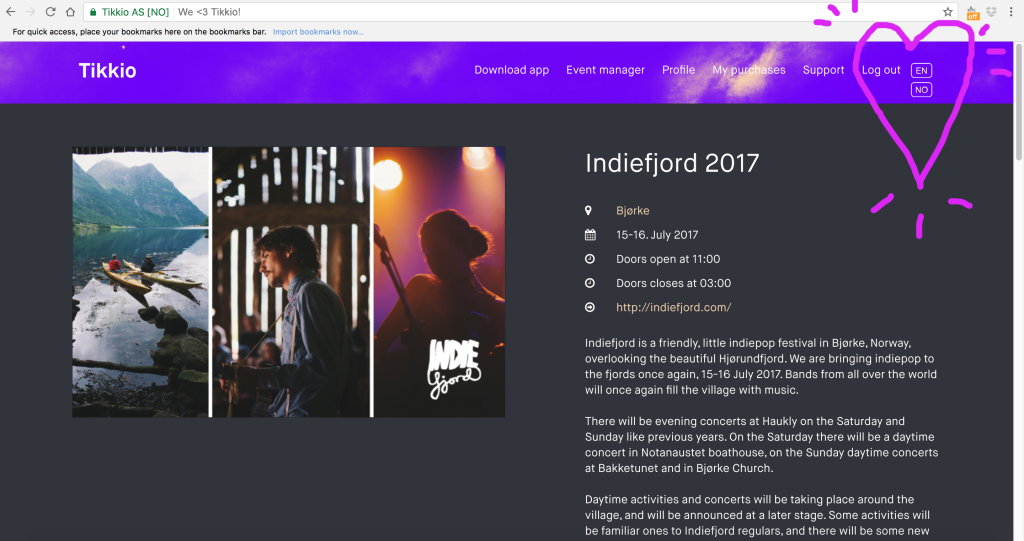Open Event manager page
Viewport: 1024px width, 541px height.
coord(605,70)
